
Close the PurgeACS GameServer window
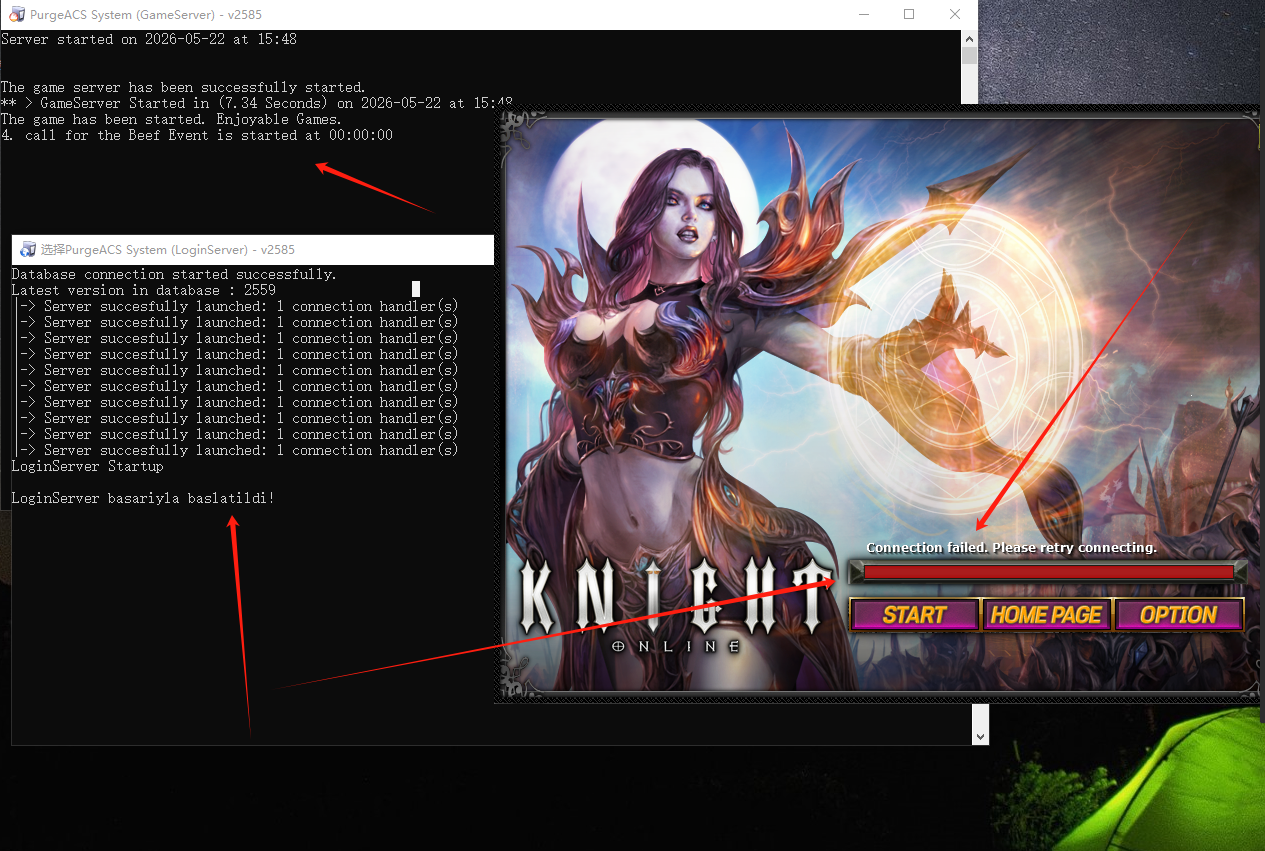click(x=955, y=15)
